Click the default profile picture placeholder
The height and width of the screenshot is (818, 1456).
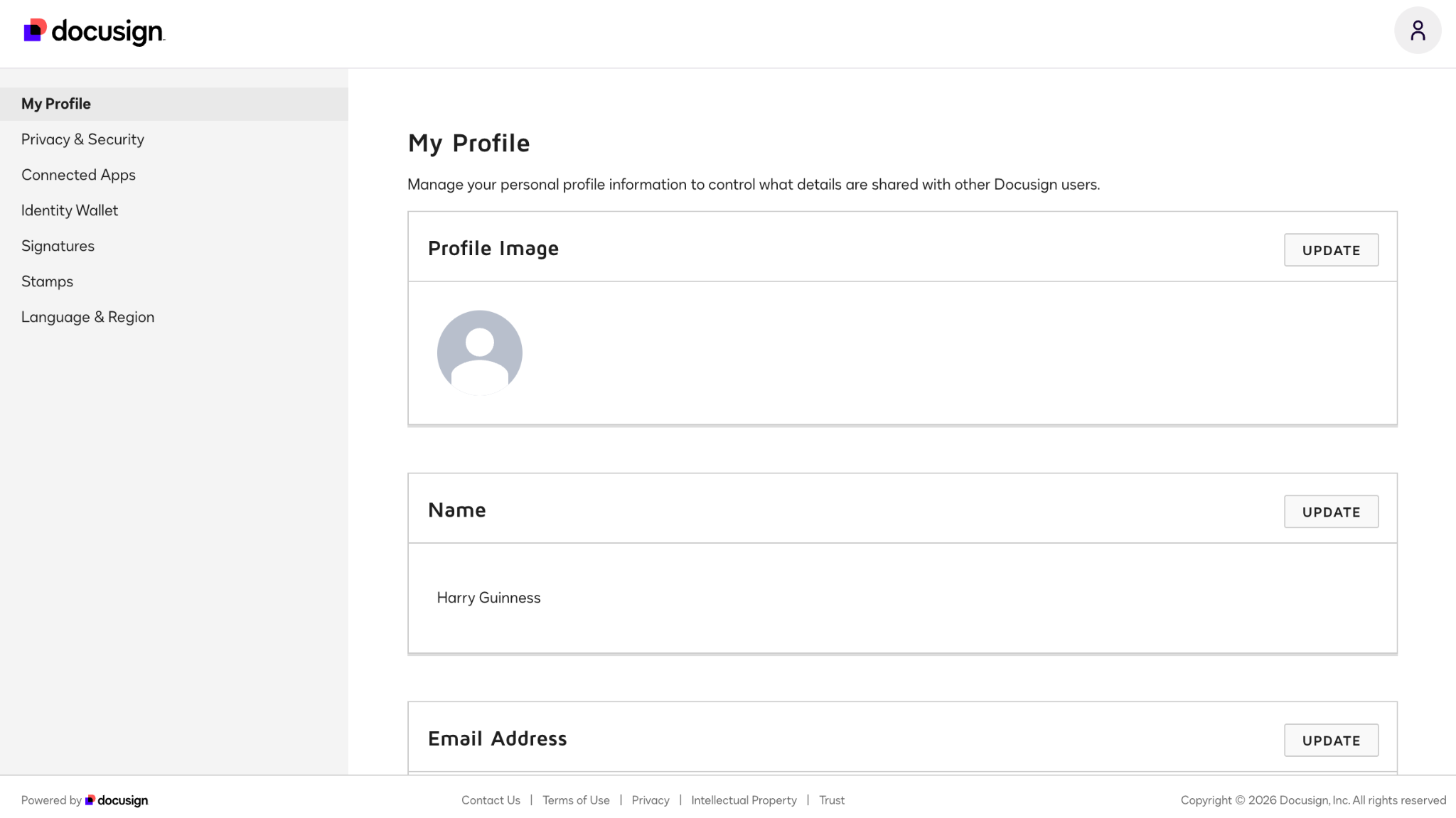tap(480, 353)
